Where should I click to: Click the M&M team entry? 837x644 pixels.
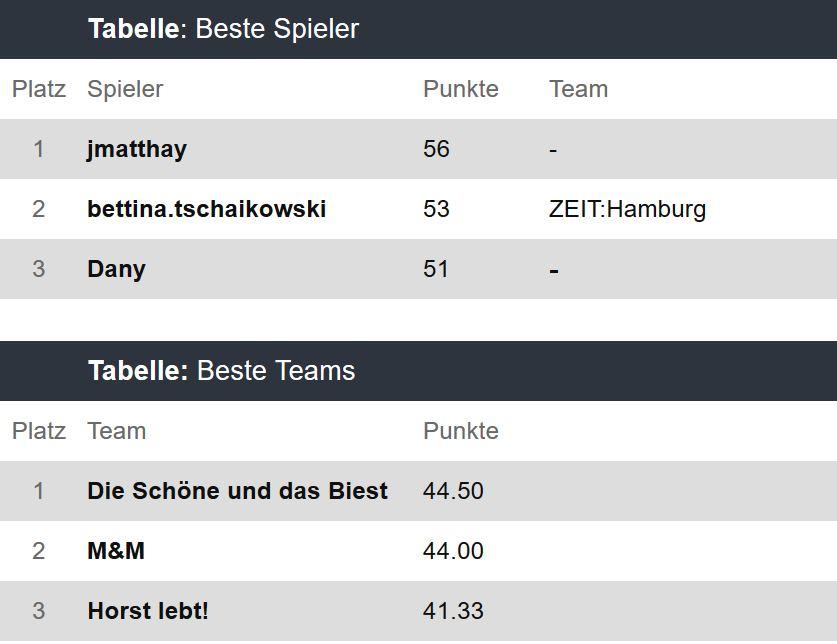tap(116, 551)
